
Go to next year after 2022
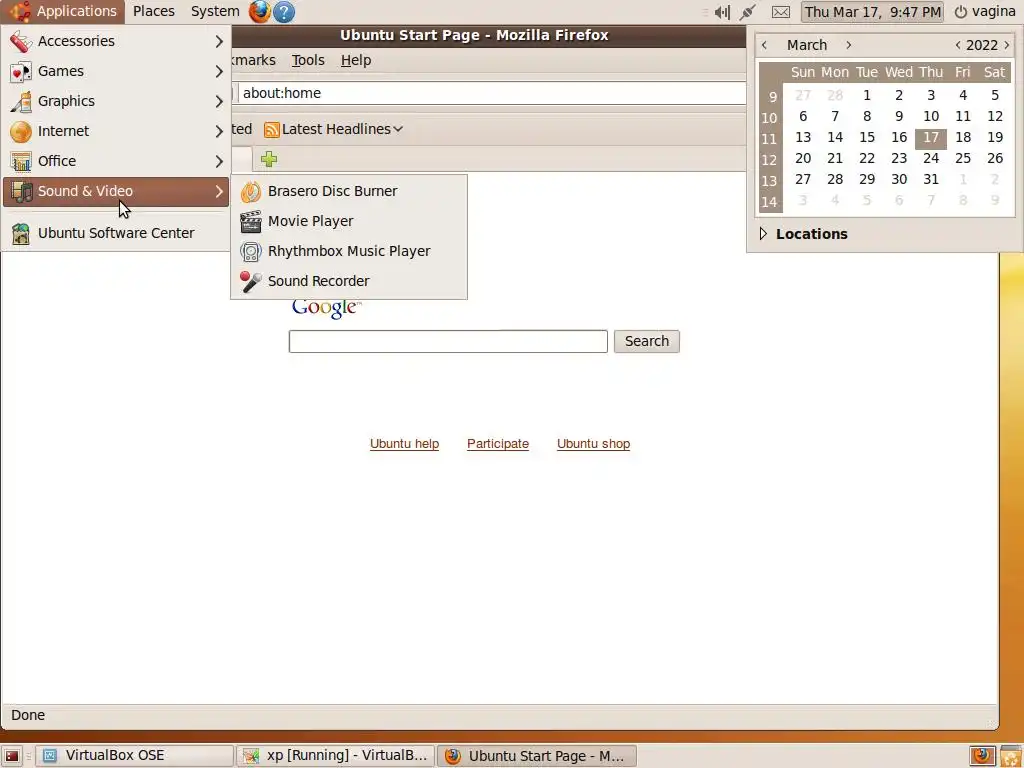1006,45
